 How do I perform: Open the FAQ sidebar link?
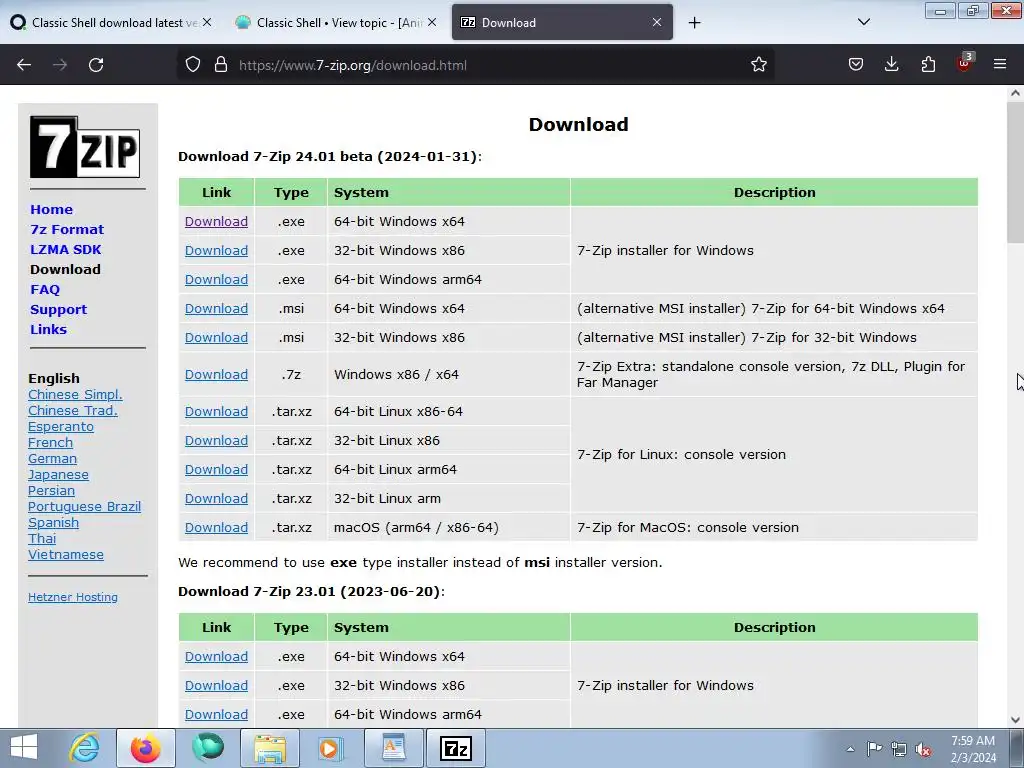[x=45, y=289]
